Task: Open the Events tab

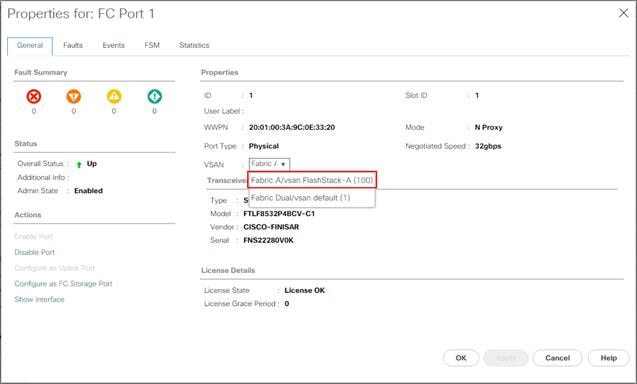Action: point(113,46)
